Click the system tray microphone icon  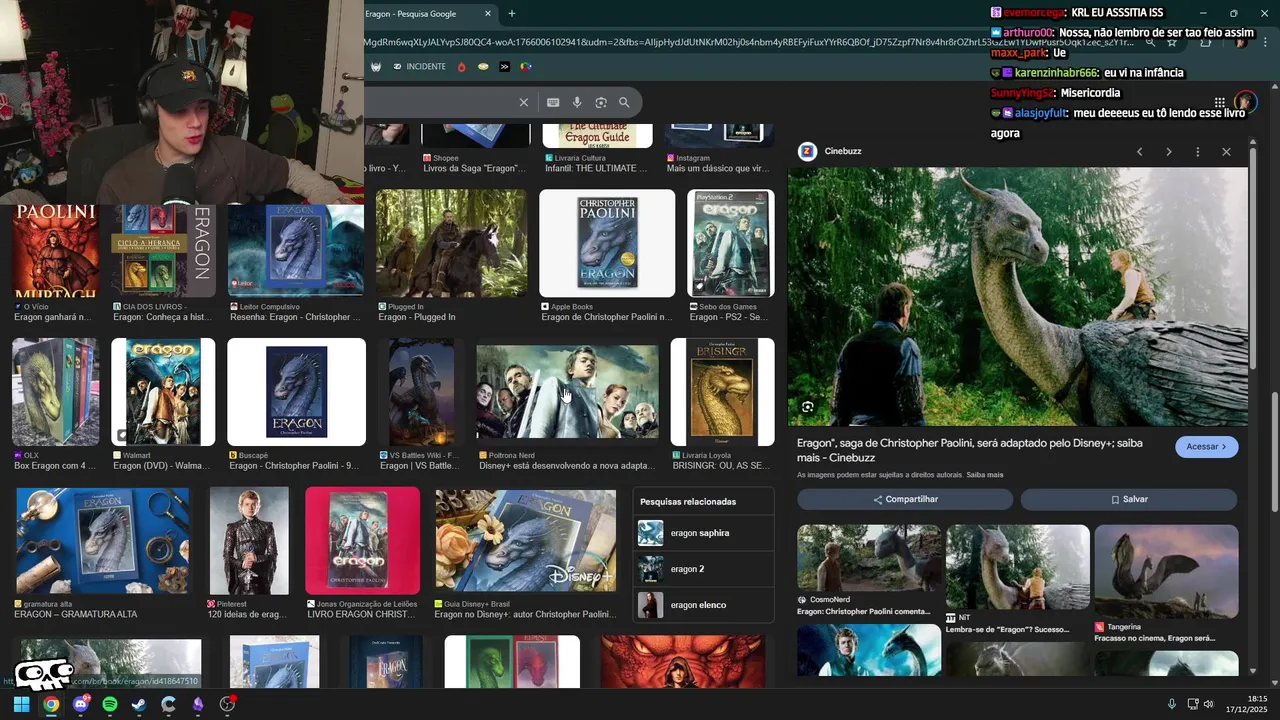tap(1172, 704)
